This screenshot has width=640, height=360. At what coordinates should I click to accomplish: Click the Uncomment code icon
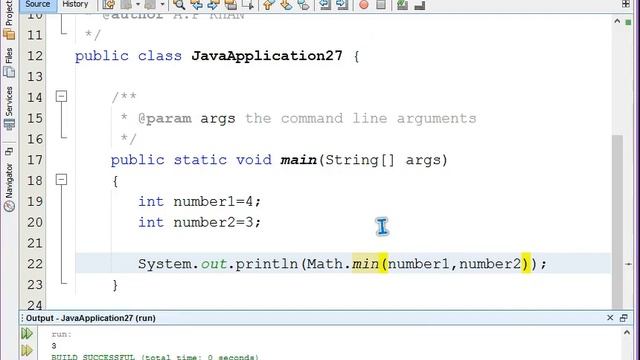point(420,4)
